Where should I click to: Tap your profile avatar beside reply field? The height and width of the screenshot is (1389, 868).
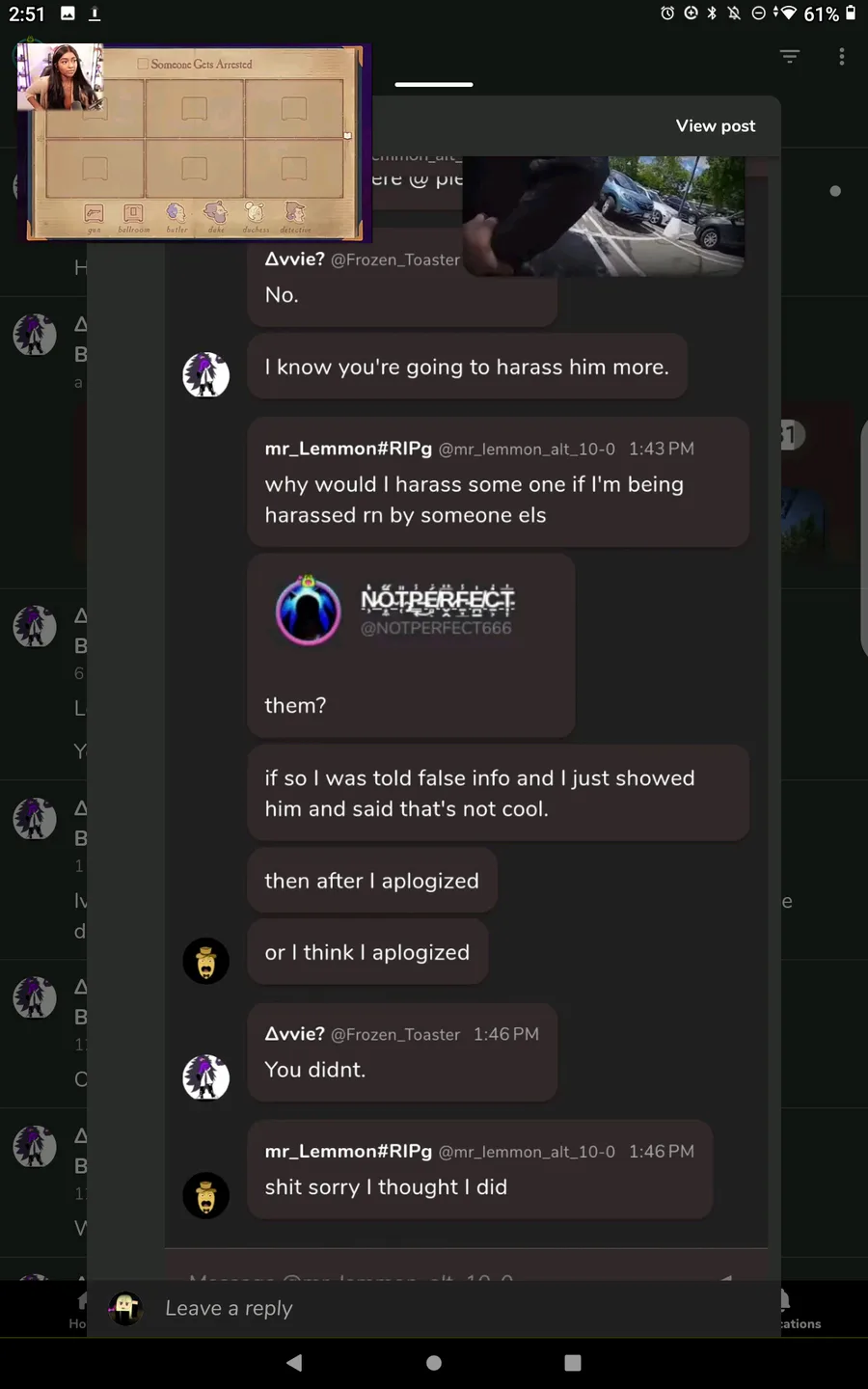click(x=125, y=1308)
